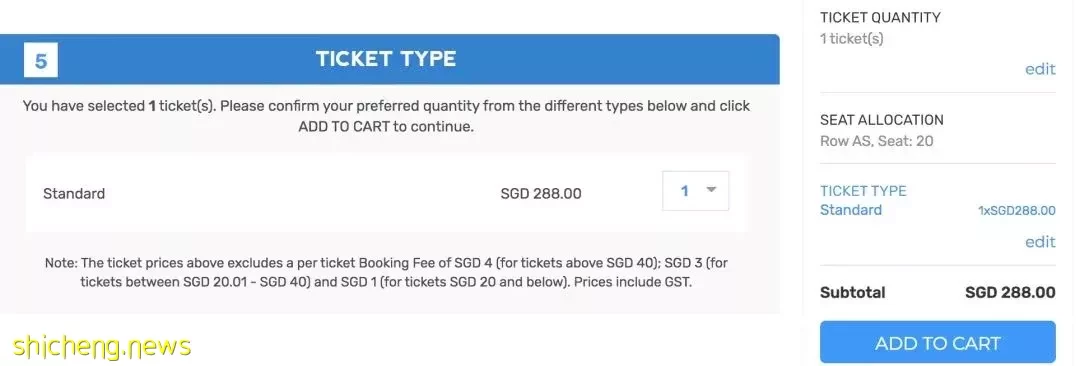The image size is (1080, 366).
Task: Click the SGD 288.00 ticket price
Action: click(x=541, y=194)
